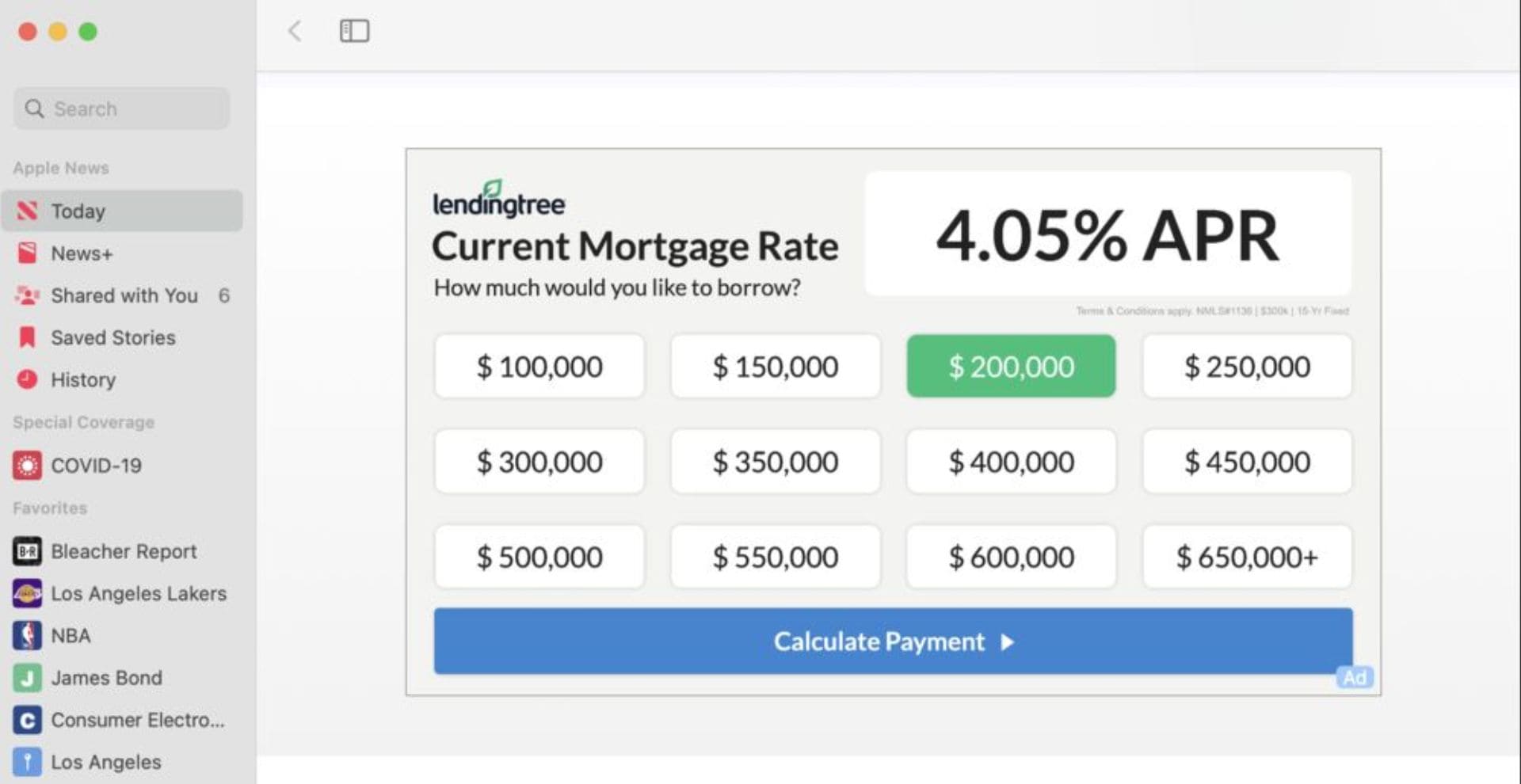Click the Search field
This screenshot has width=1521, height=784.
pos(123,108)
